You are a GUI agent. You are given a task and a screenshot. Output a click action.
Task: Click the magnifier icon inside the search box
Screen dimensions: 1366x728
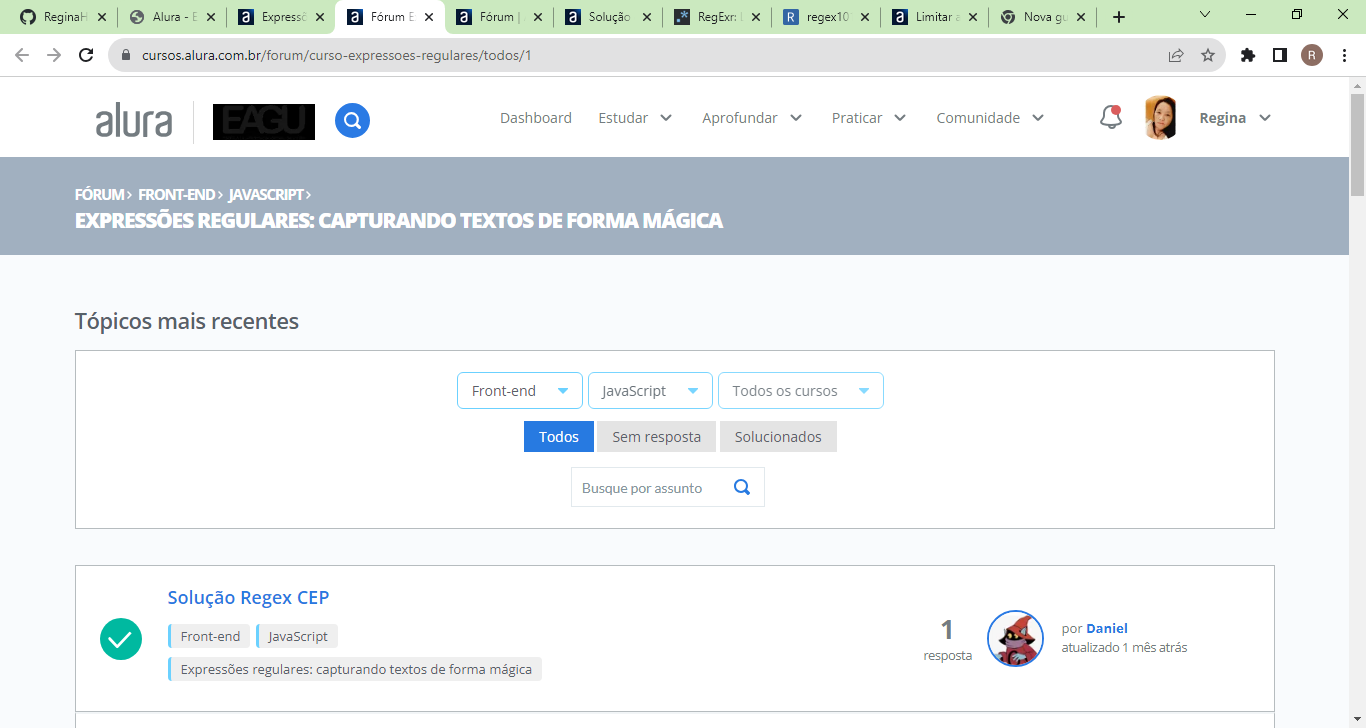click(742, 487)
